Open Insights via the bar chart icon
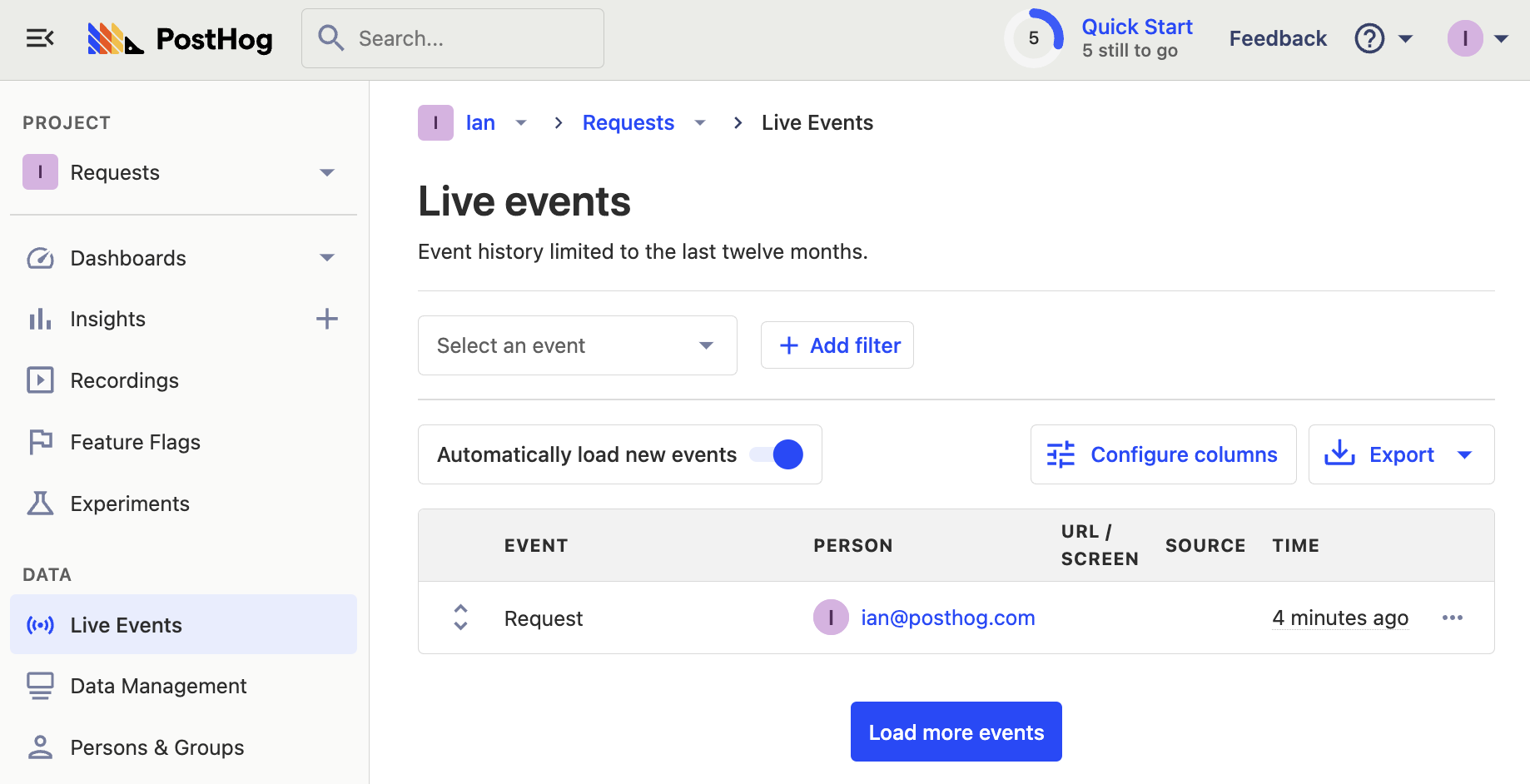This screenshot has height=784, width=1530. pyautogui.click(x=40, y=318)
